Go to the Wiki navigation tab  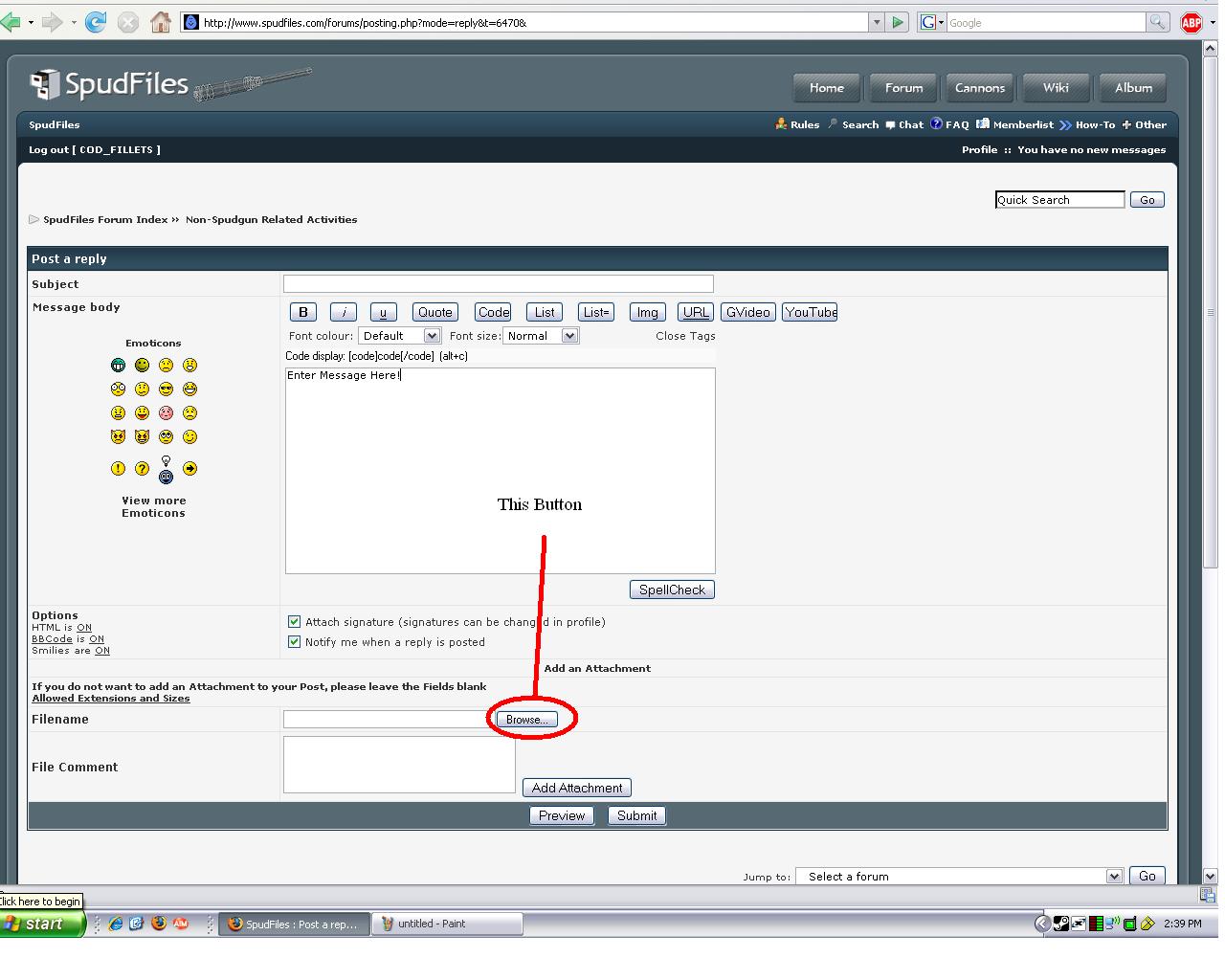pos(1056,88)
